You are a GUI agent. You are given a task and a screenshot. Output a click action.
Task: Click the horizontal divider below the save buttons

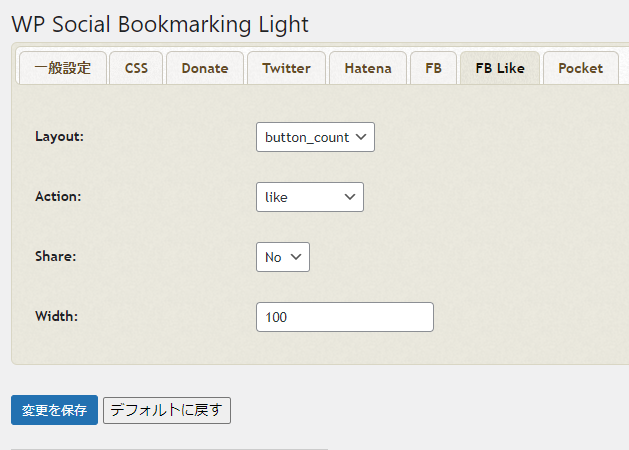(x=170, y=448)
